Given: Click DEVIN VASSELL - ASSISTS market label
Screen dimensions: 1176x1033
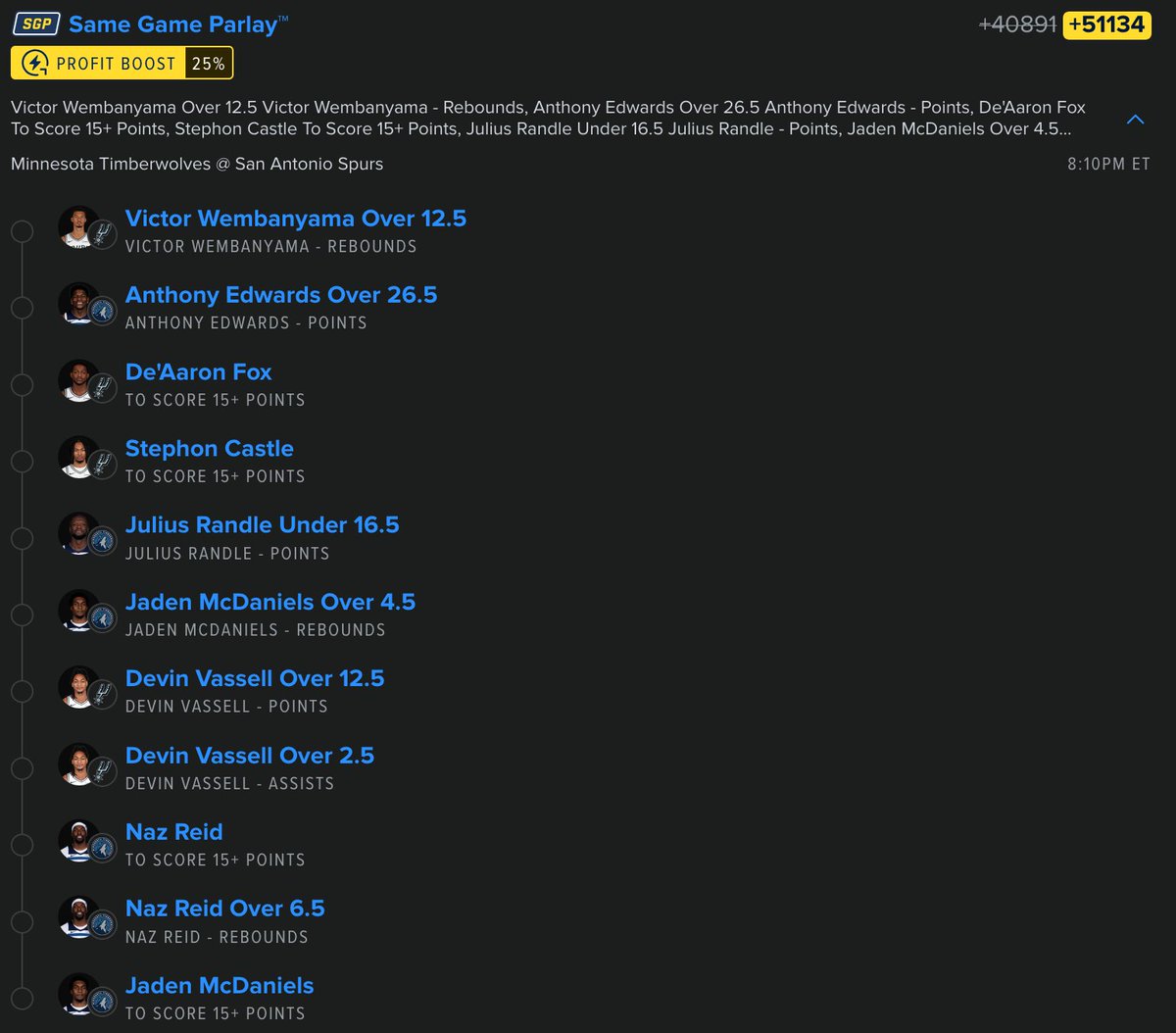Looking at the screenshot, I should pyautogui.click(x=230, y=784).
